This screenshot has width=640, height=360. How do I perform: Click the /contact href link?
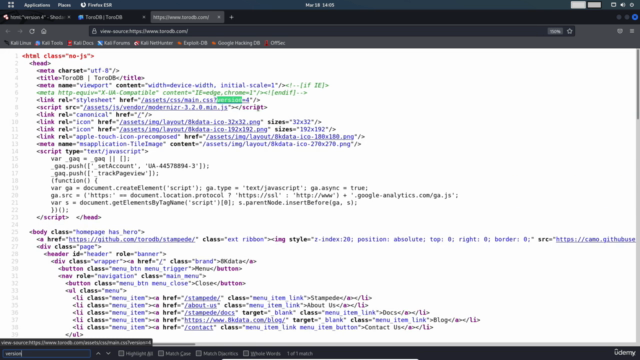(199, 327)
